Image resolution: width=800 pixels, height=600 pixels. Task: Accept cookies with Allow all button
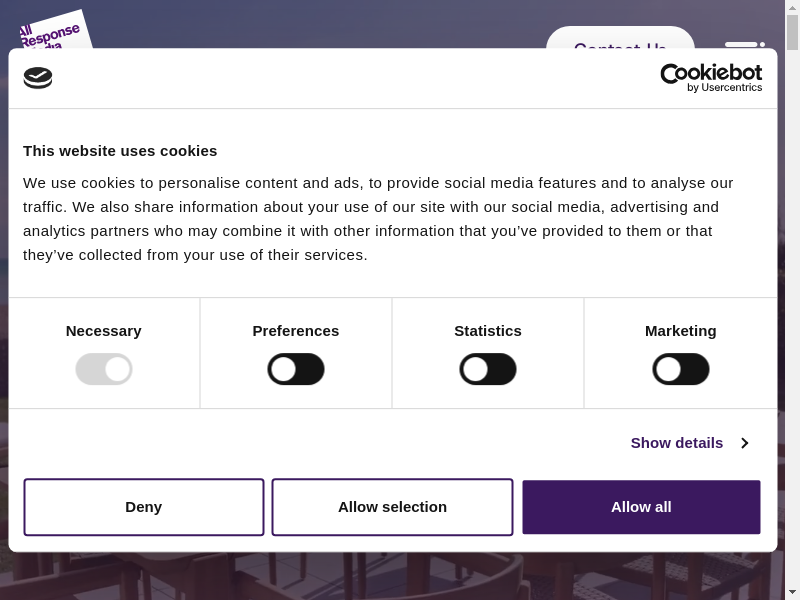click(641, 507)
